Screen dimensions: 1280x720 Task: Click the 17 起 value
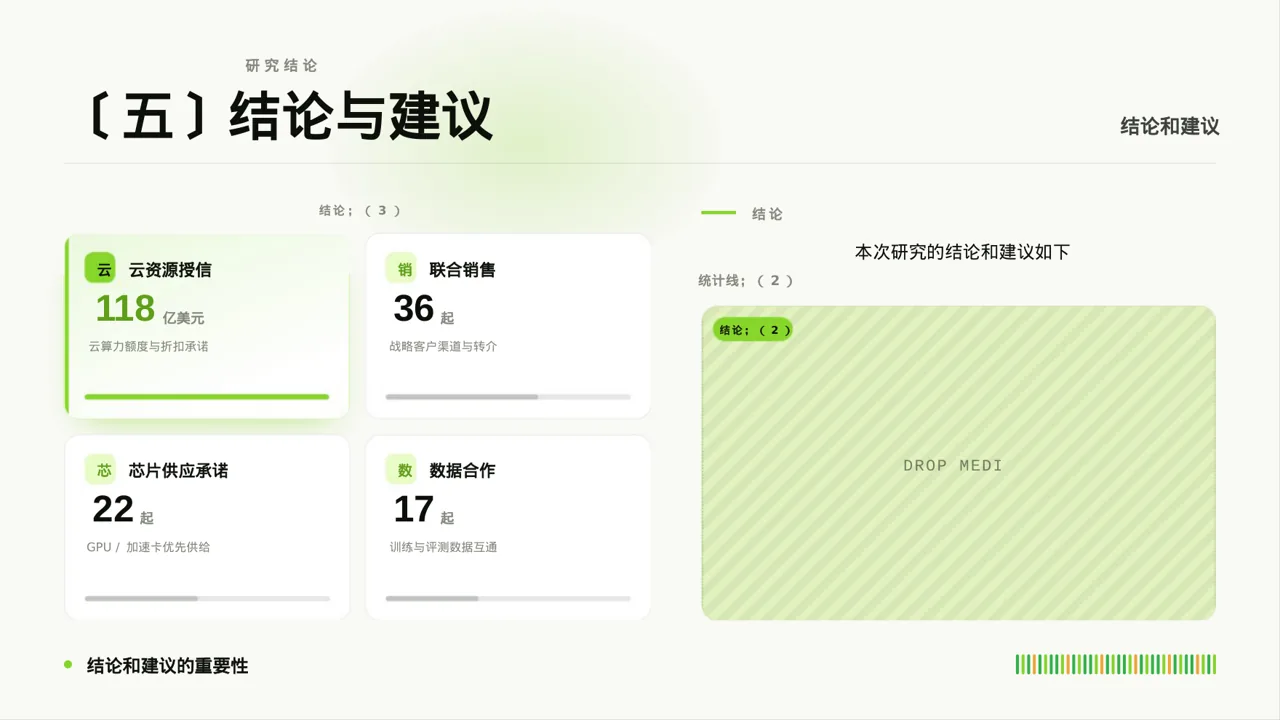[423, 510]
